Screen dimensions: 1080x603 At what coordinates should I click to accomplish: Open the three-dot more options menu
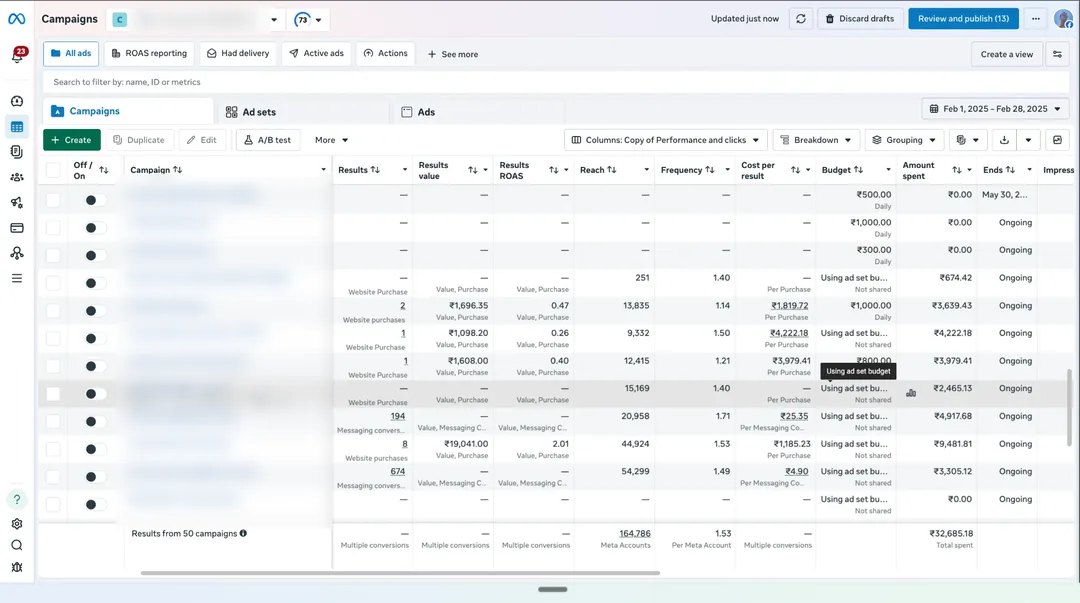click(x=1036, y=19)
